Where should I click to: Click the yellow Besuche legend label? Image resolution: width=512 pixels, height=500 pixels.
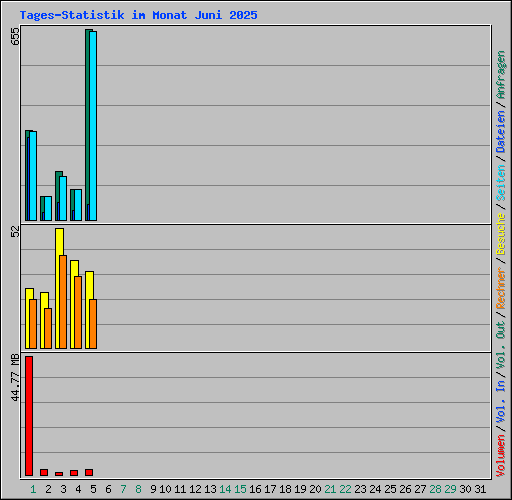point(500,234)
